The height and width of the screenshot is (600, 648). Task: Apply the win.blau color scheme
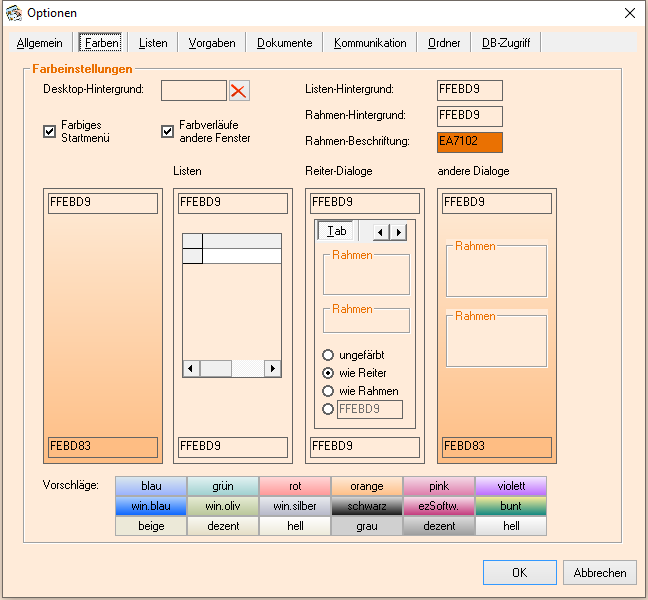pyautogui.click(x=151, y=506)
